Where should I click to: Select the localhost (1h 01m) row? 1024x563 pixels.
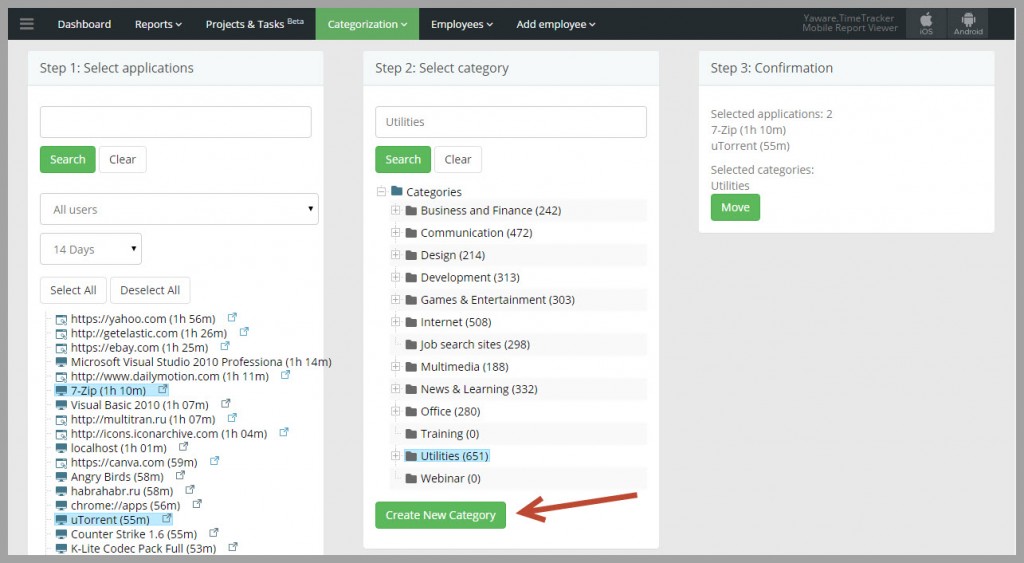(x=119, y=448)
